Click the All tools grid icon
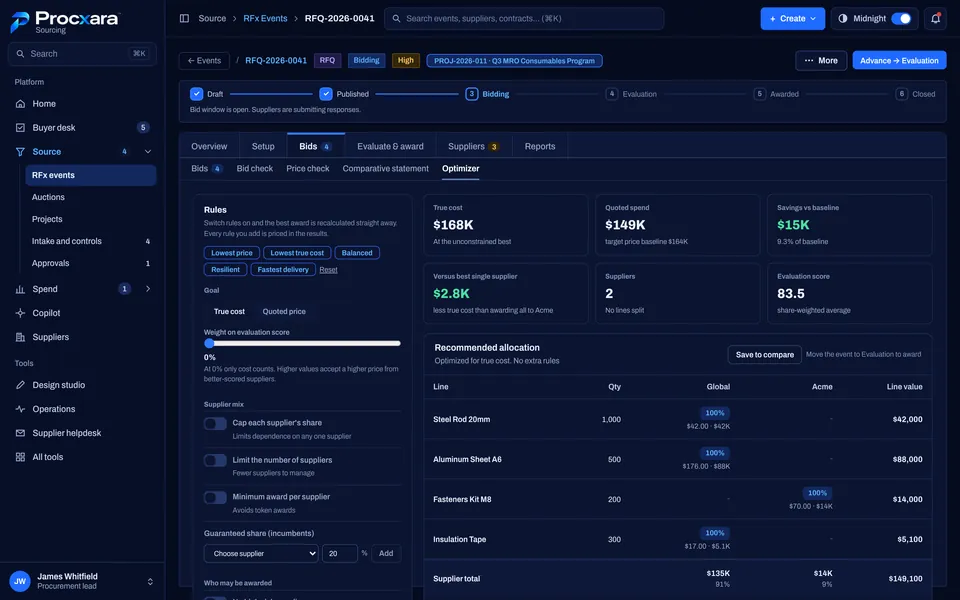 (x=20, y=457)
